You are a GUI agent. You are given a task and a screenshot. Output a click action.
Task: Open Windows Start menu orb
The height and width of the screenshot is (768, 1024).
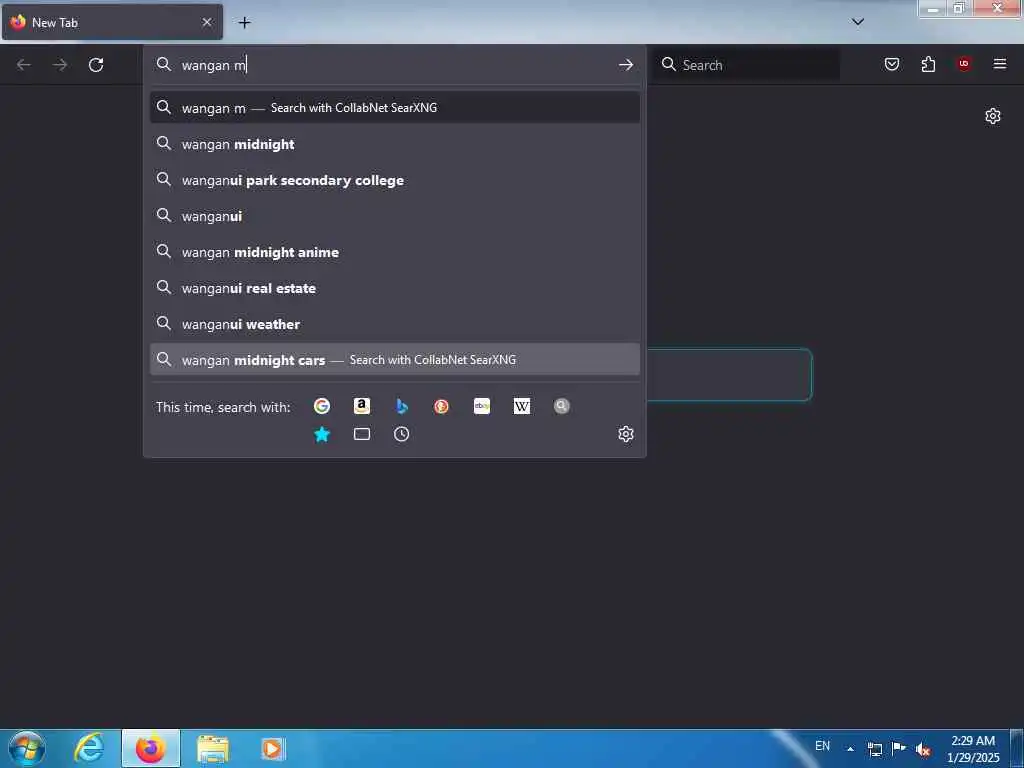(x=26, y=748)
